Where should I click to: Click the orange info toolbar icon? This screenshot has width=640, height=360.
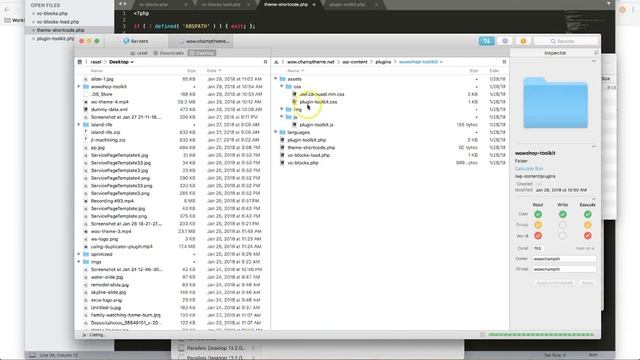[523, 41]
